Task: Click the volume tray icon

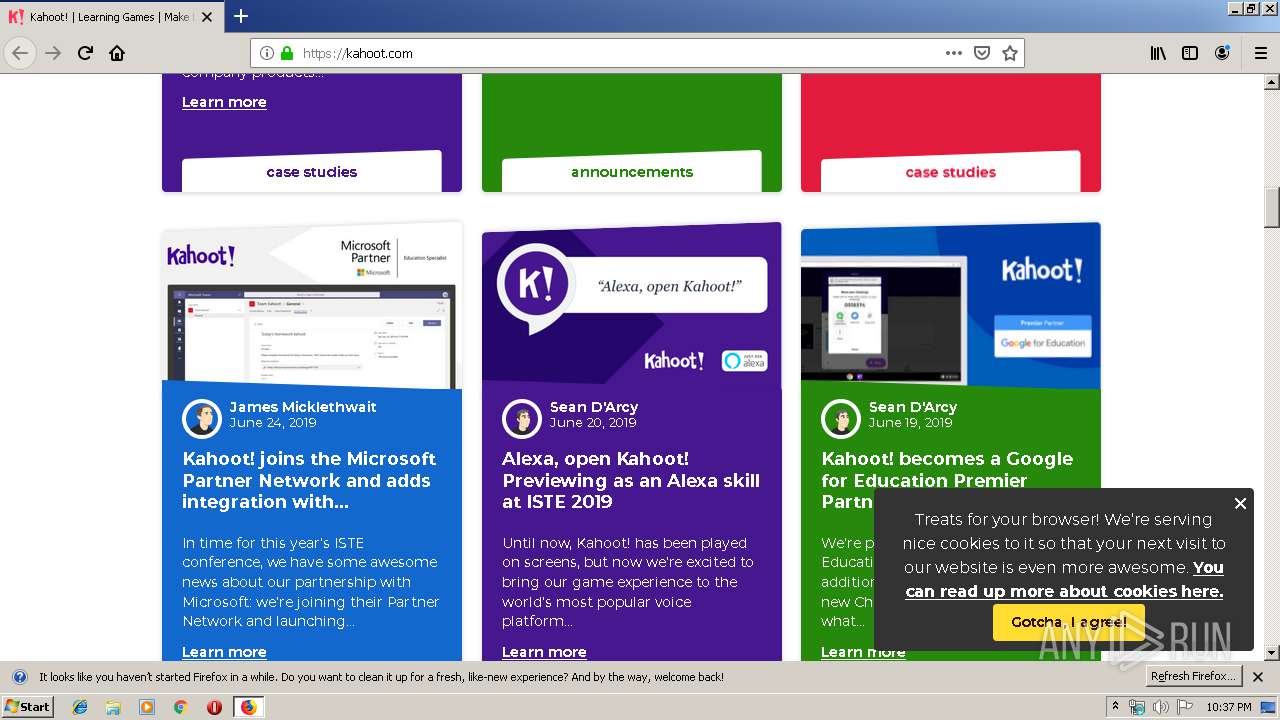Action: [x=1160, y=707]
